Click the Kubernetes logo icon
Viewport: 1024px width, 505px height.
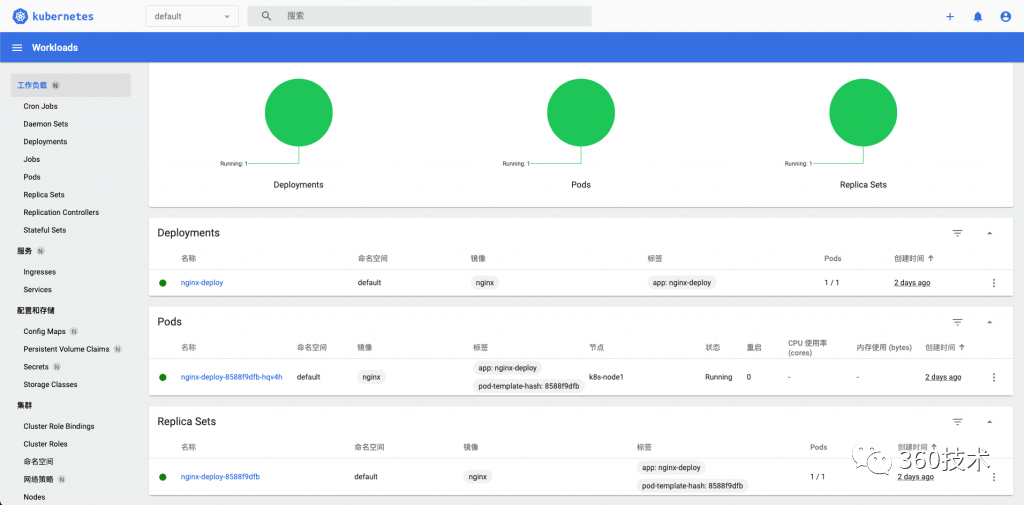(x=20, y=16)
